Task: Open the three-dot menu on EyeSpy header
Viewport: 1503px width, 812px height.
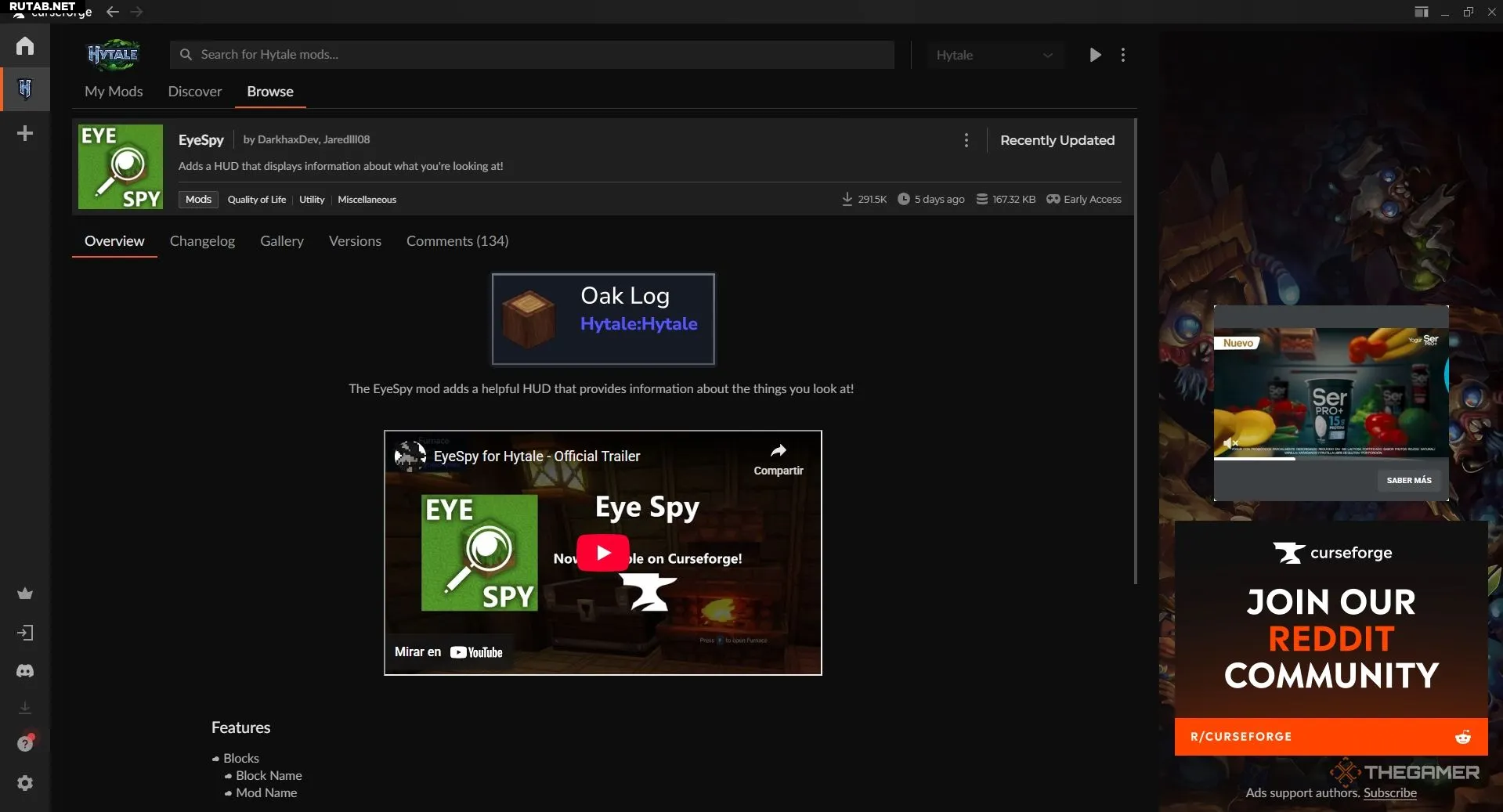Action: click(966, 140)
